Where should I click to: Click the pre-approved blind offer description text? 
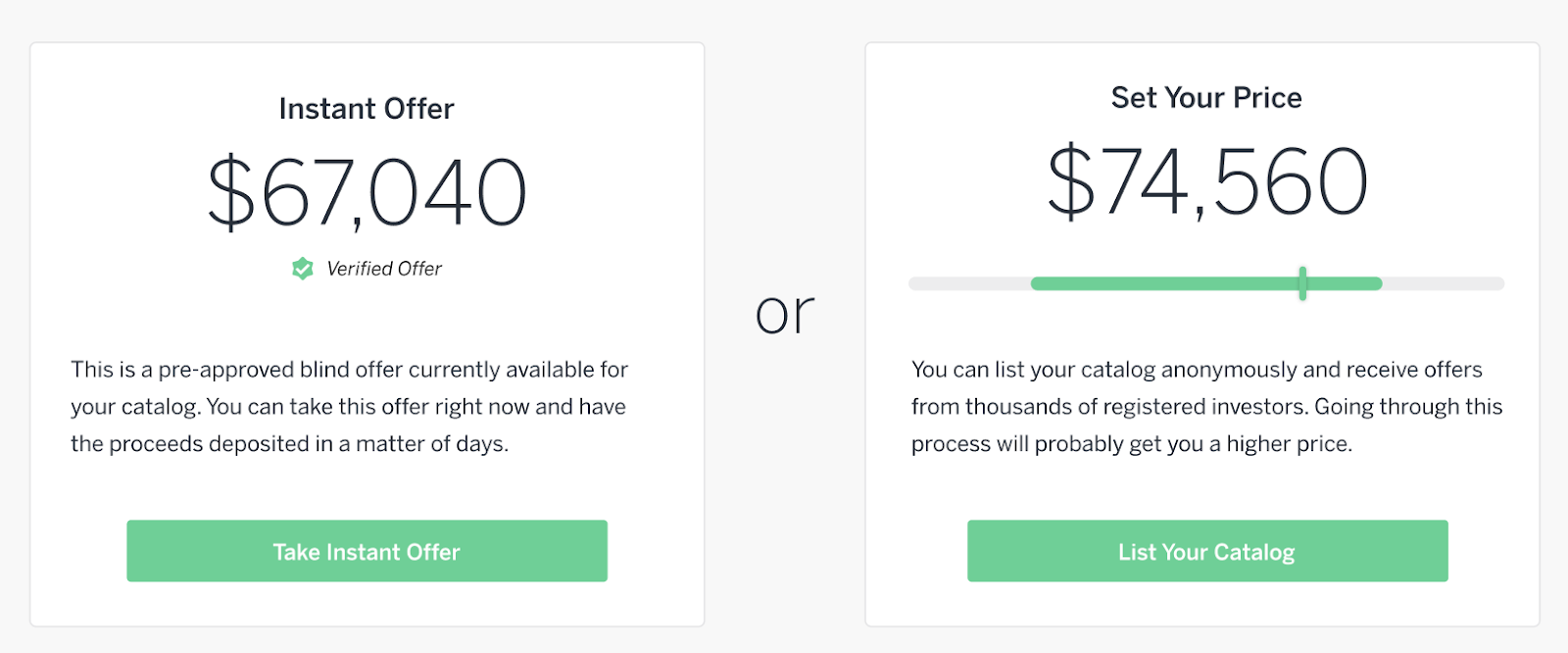(349, 406)
